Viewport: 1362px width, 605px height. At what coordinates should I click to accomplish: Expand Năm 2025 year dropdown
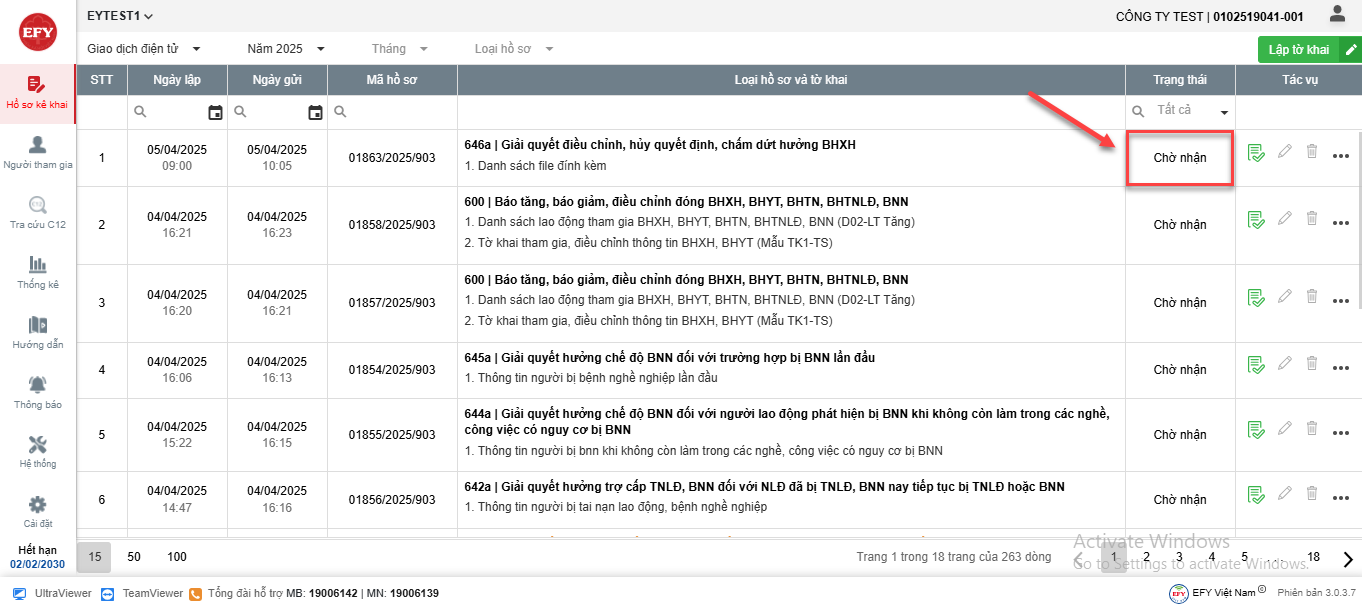[x=286, y=48]
